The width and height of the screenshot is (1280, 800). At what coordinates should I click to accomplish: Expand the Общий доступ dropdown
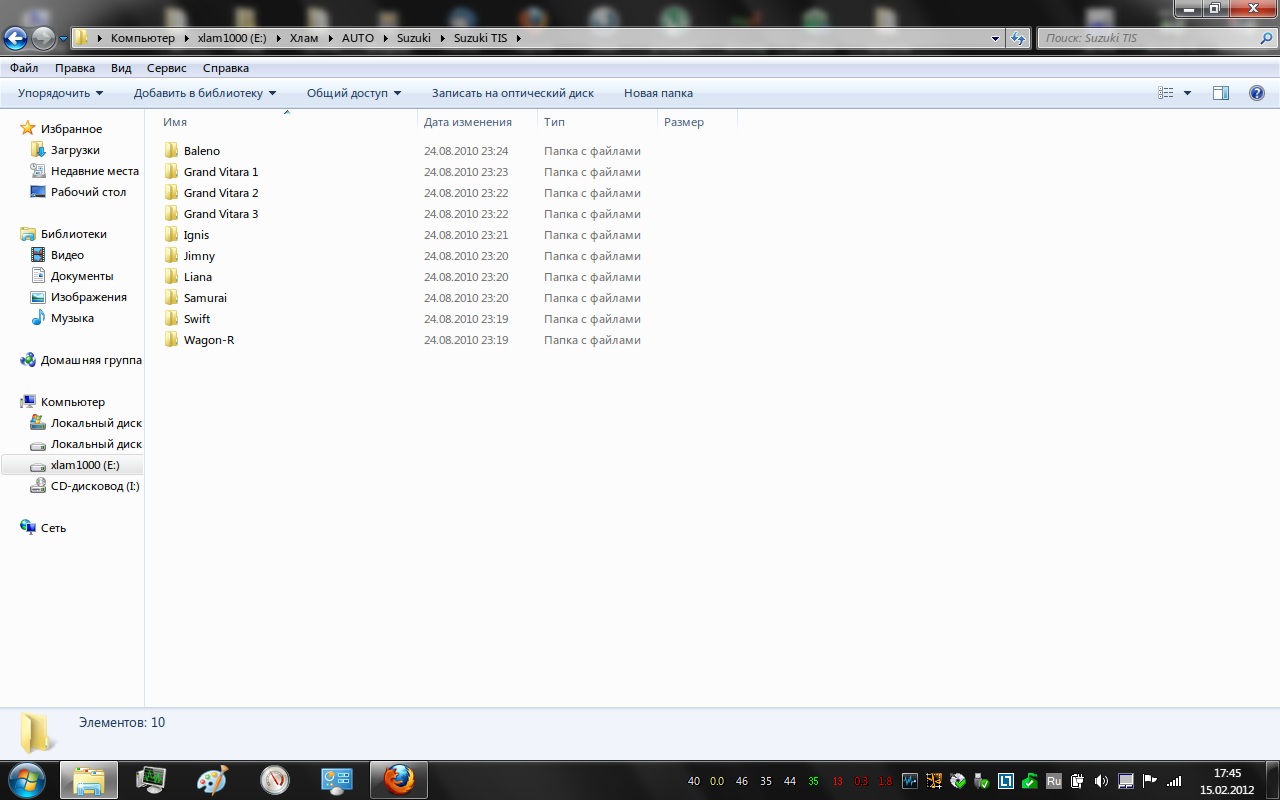353,93
